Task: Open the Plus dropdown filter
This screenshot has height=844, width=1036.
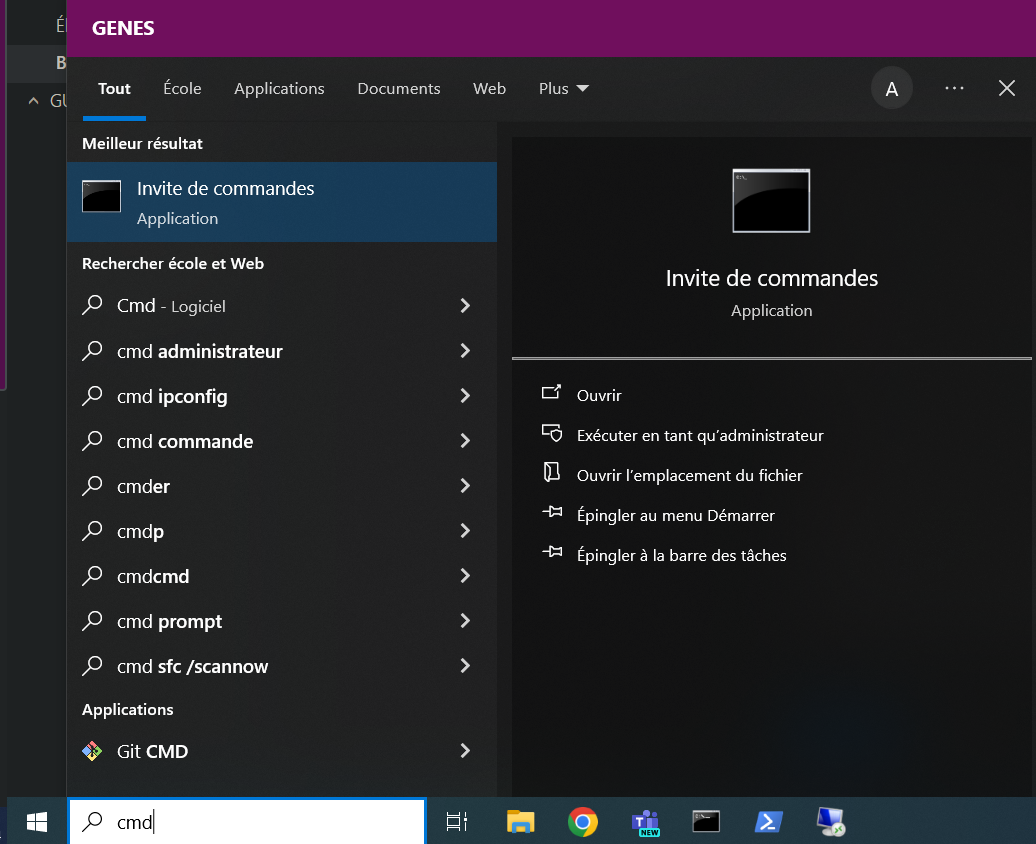Action: pos(562,88)
